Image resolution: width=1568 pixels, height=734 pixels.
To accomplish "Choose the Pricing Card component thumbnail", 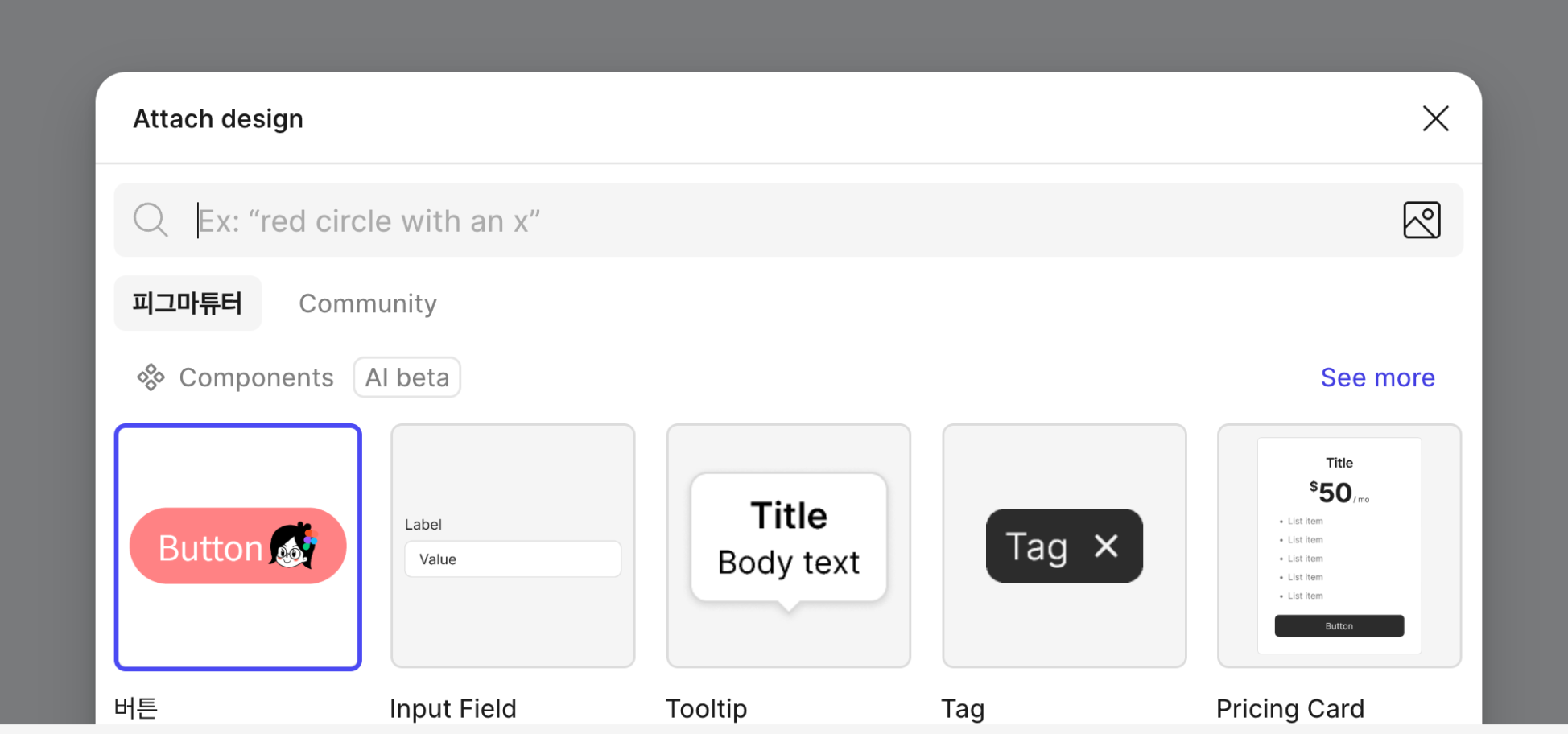I will [1339, 546].
